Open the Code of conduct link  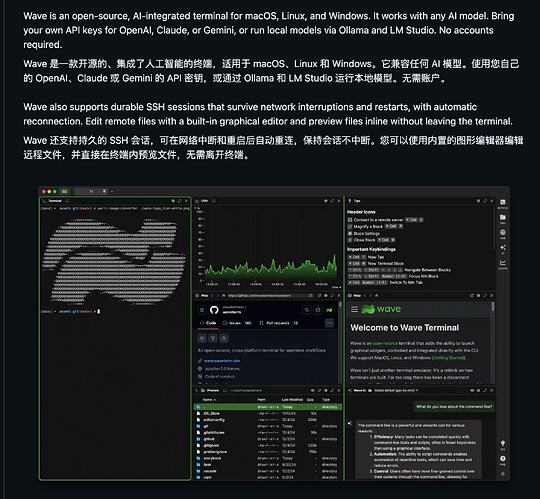pos(220,376)
